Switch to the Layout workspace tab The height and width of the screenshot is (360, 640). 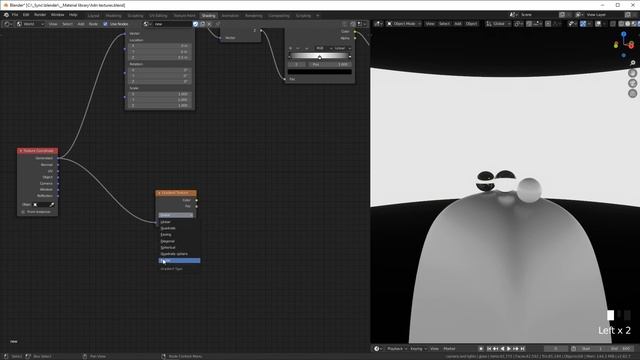point(93,16)
